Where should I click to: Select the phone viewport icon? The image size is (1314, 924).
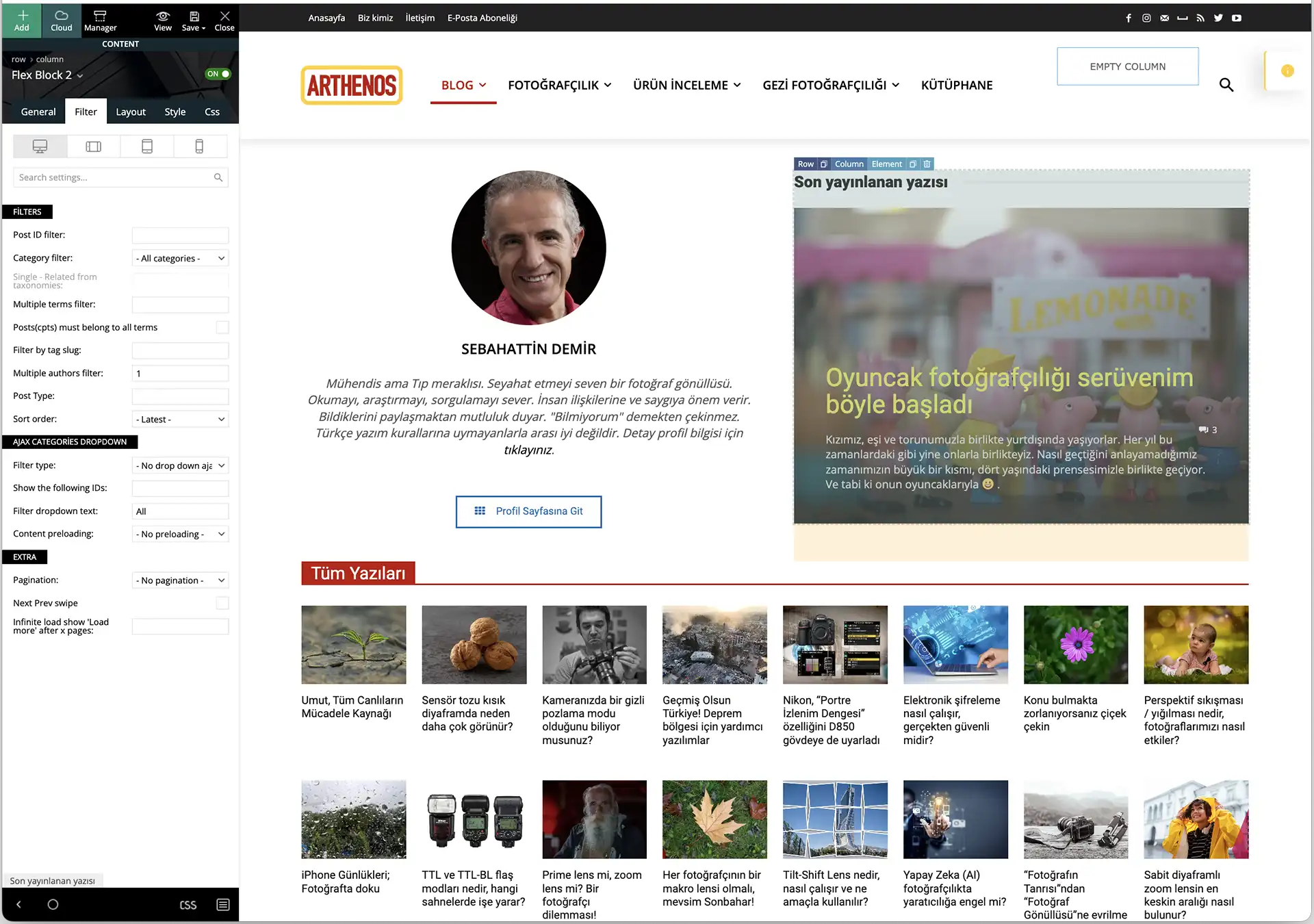pyautogui.click(x=200, y=146)
